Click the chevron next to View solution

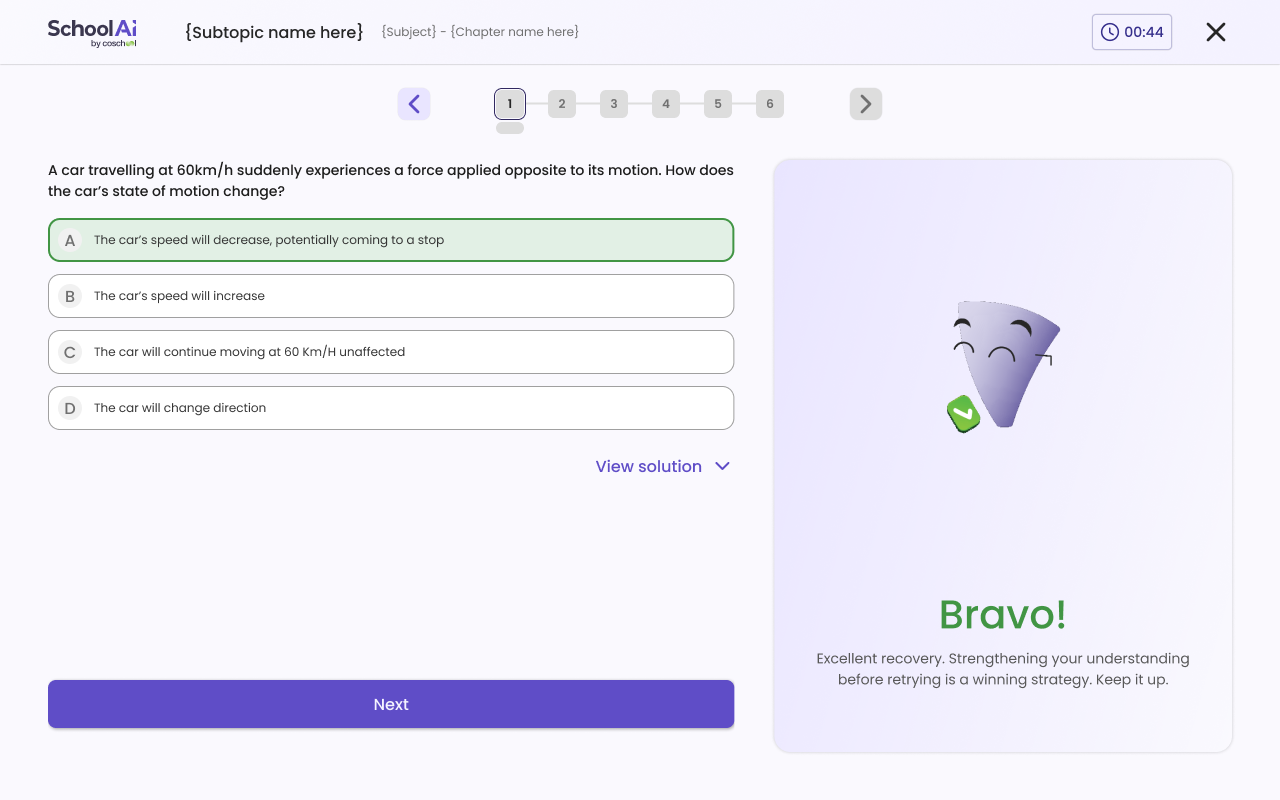(723, 466)
